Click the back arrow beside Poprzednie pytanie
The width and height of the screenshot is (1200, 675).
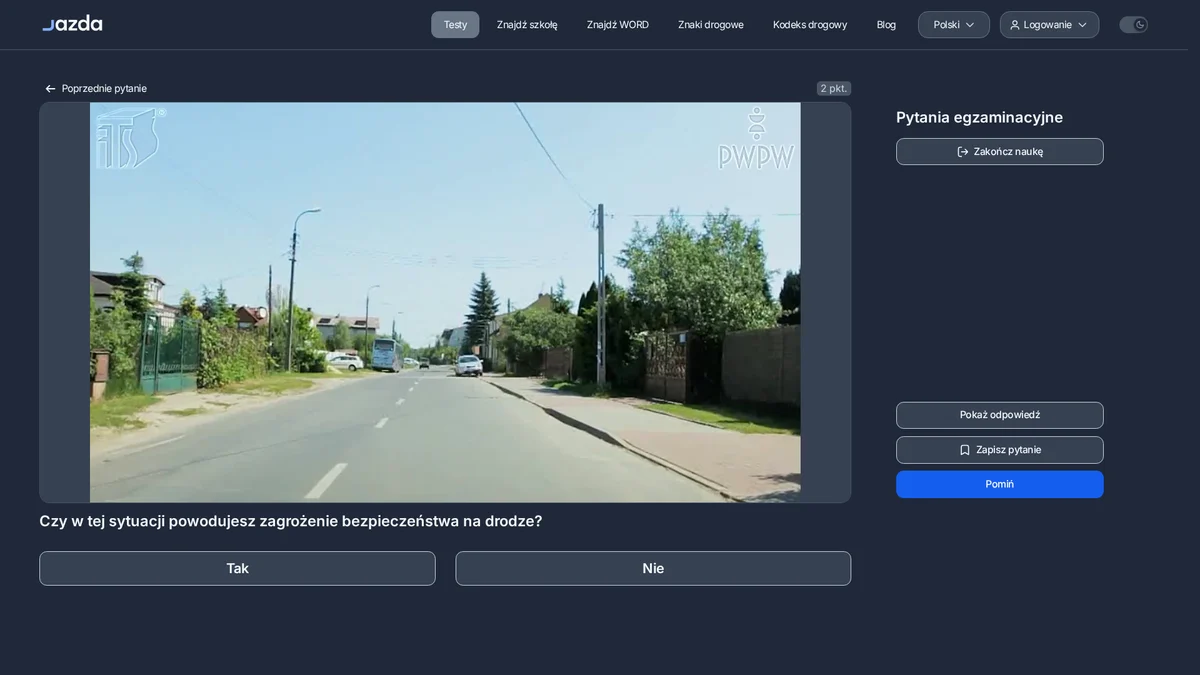click(x=50, y=89)
